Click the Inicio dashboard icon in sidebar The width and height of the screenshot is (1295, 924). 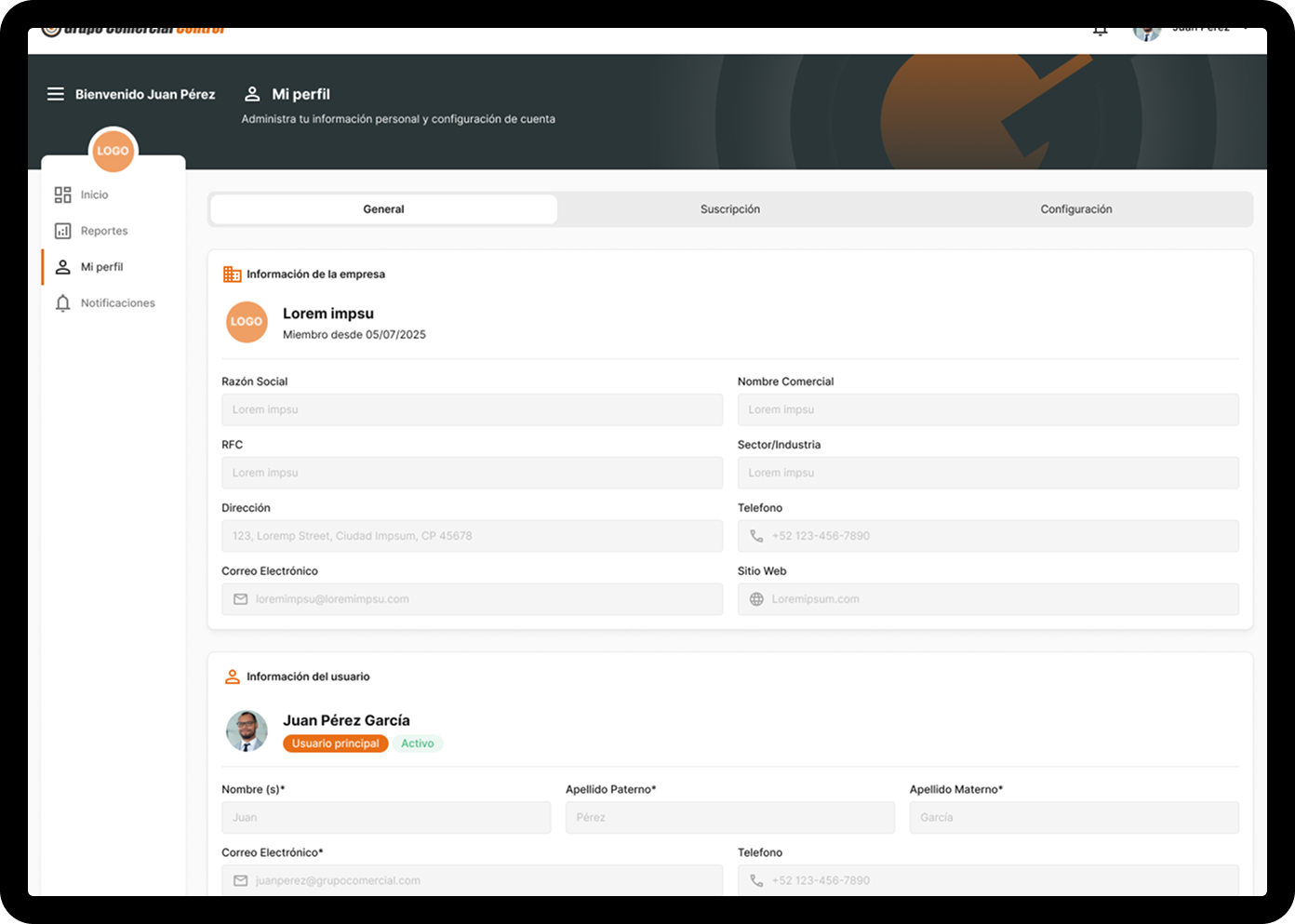[x=62, y=194]
